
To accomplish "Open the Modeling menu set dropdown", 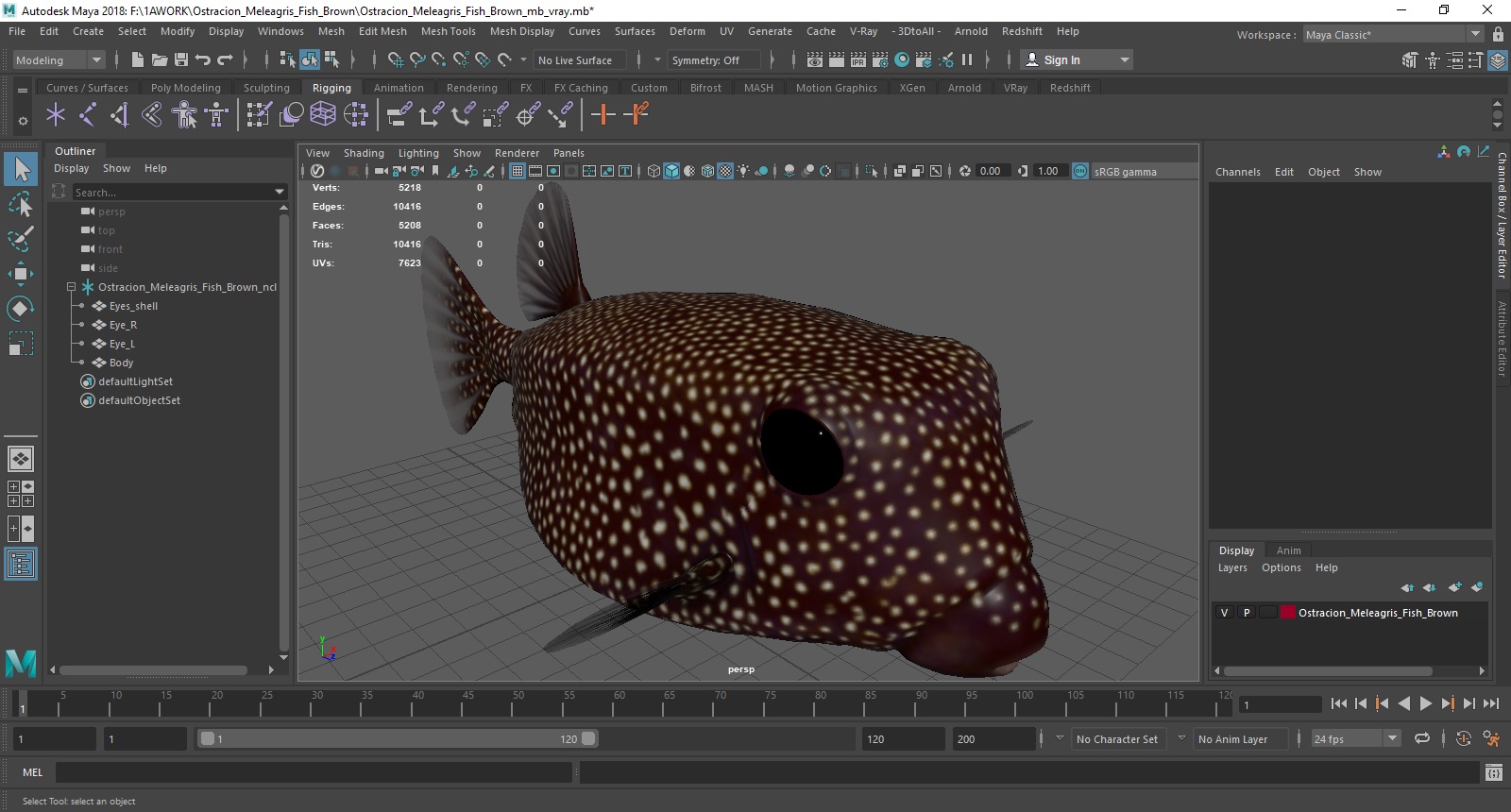I will point(59,59).
